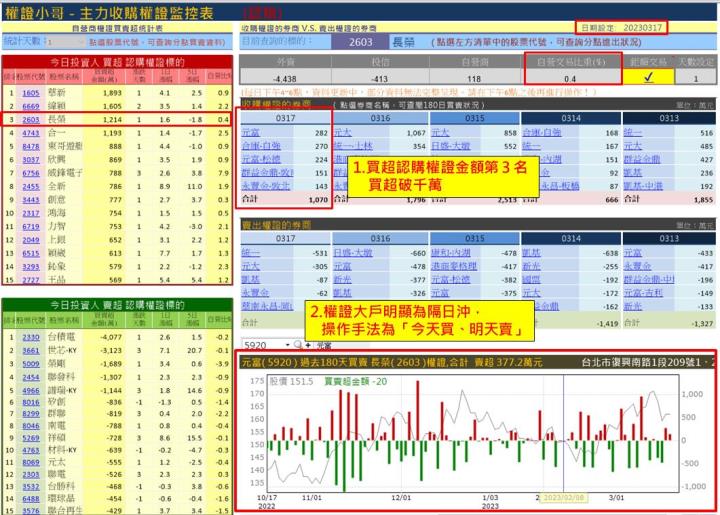Click 合計 total -1,327 under 0313 sell column

pyautogui.click(x=703, y=324)
